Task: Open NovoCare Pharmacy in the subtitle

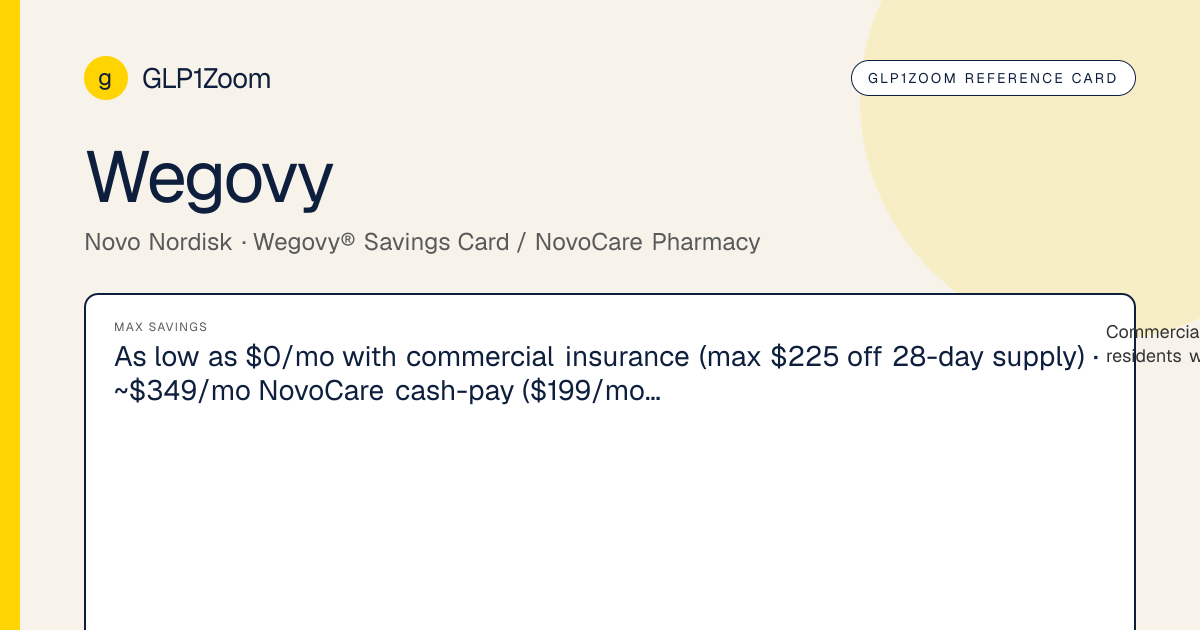Action: pyautogui.click(x=648, y=242)
